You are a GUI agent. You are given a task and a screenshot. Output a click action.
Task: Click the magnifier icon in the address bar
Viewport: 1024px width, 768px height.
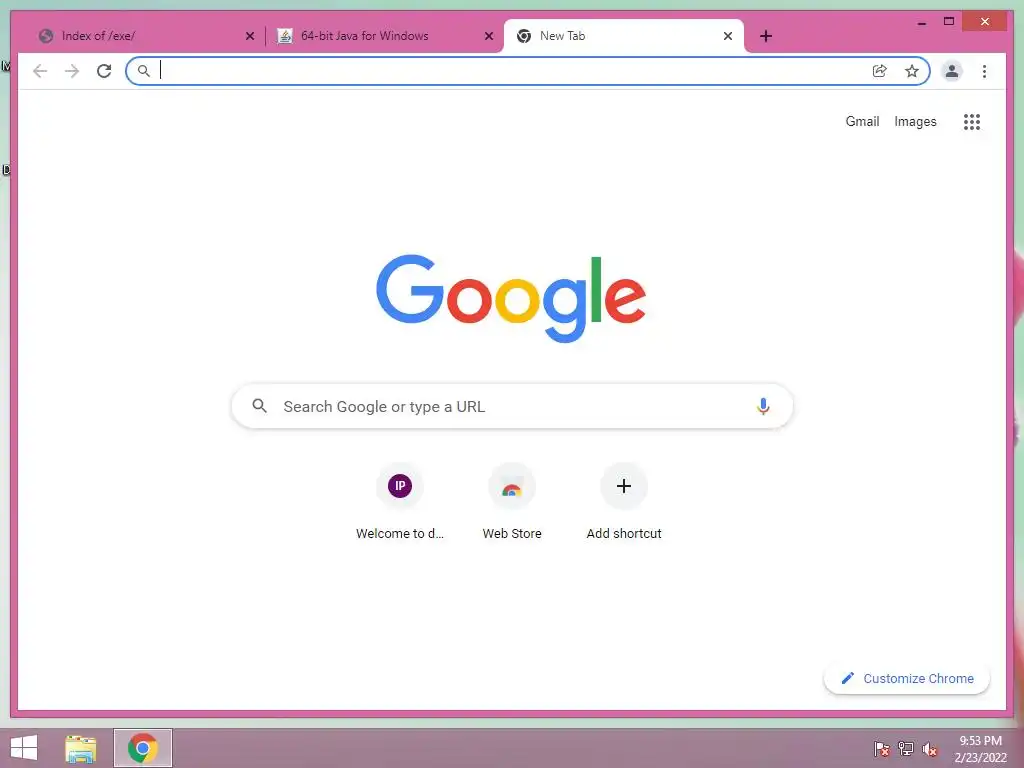click(x=144, y=71)
